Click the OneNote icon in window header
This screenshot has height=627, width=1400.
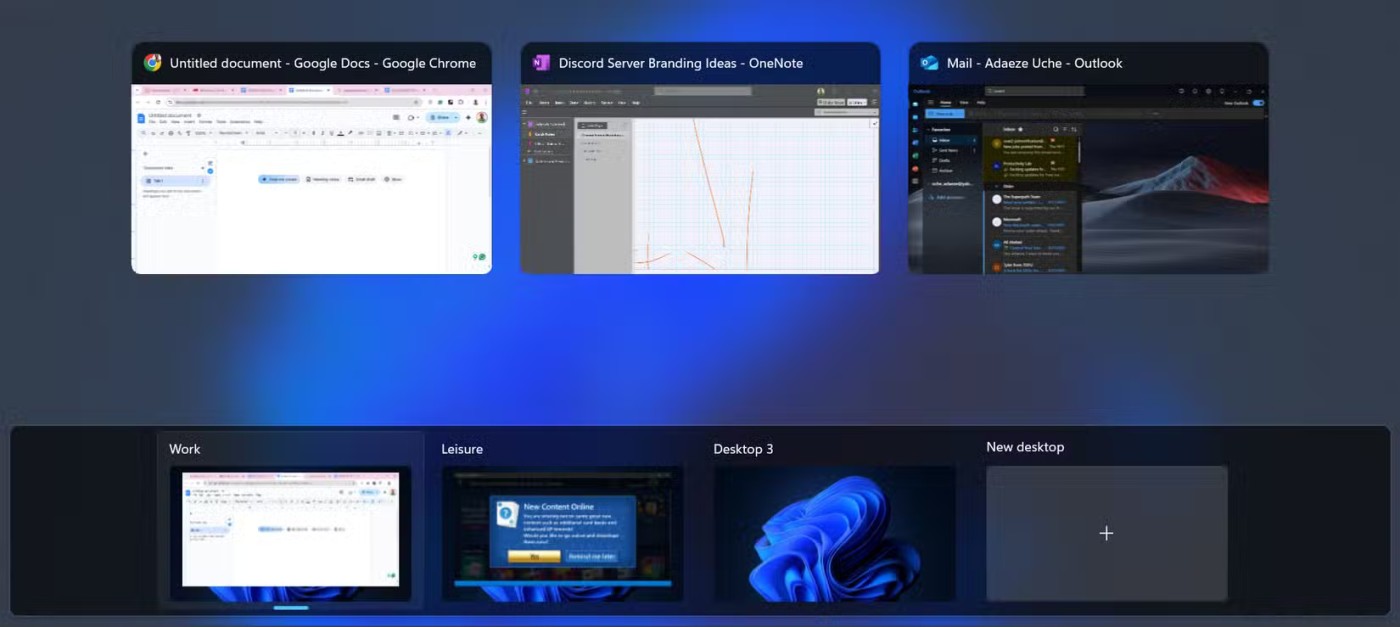541,63
